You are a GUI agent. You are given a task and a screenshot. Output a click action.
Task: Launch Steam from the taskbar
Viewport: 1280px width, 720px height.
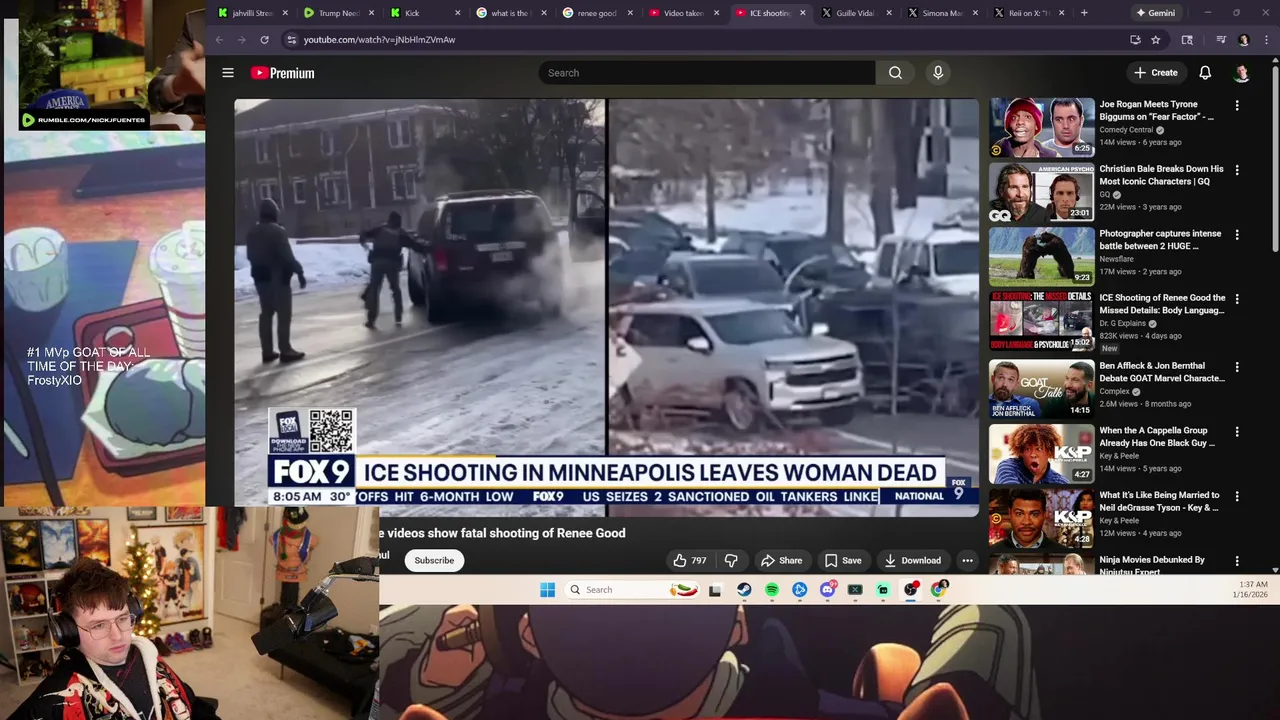(744, 590)
